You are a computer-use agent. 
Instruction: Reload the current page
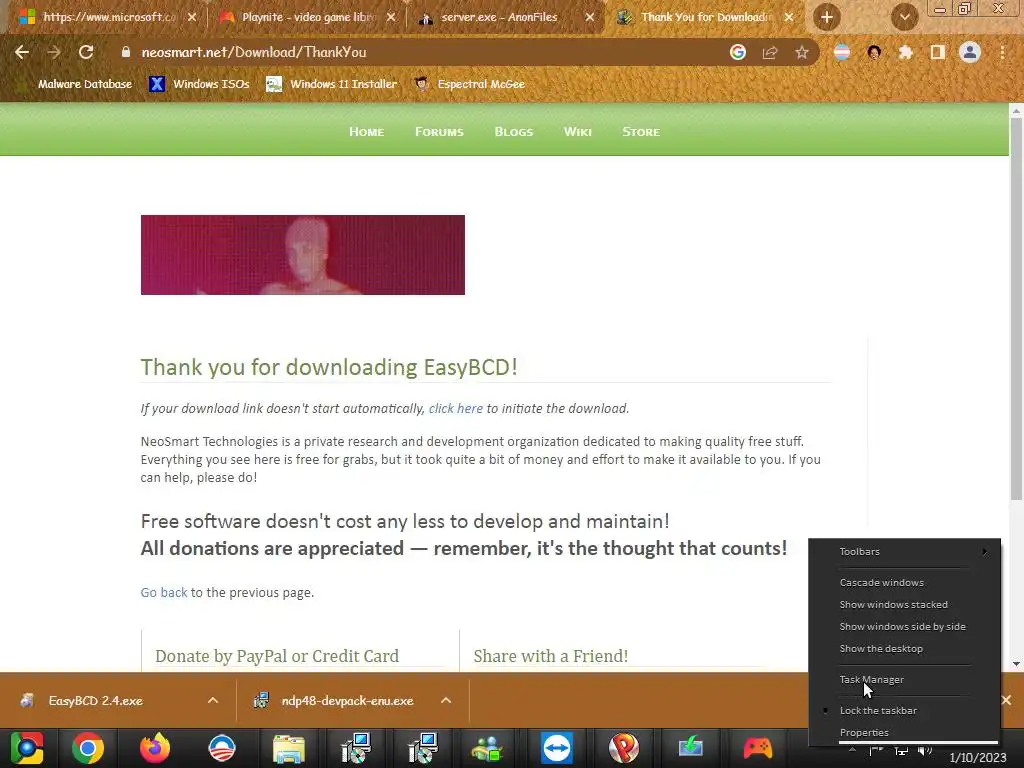coord(86,52)
